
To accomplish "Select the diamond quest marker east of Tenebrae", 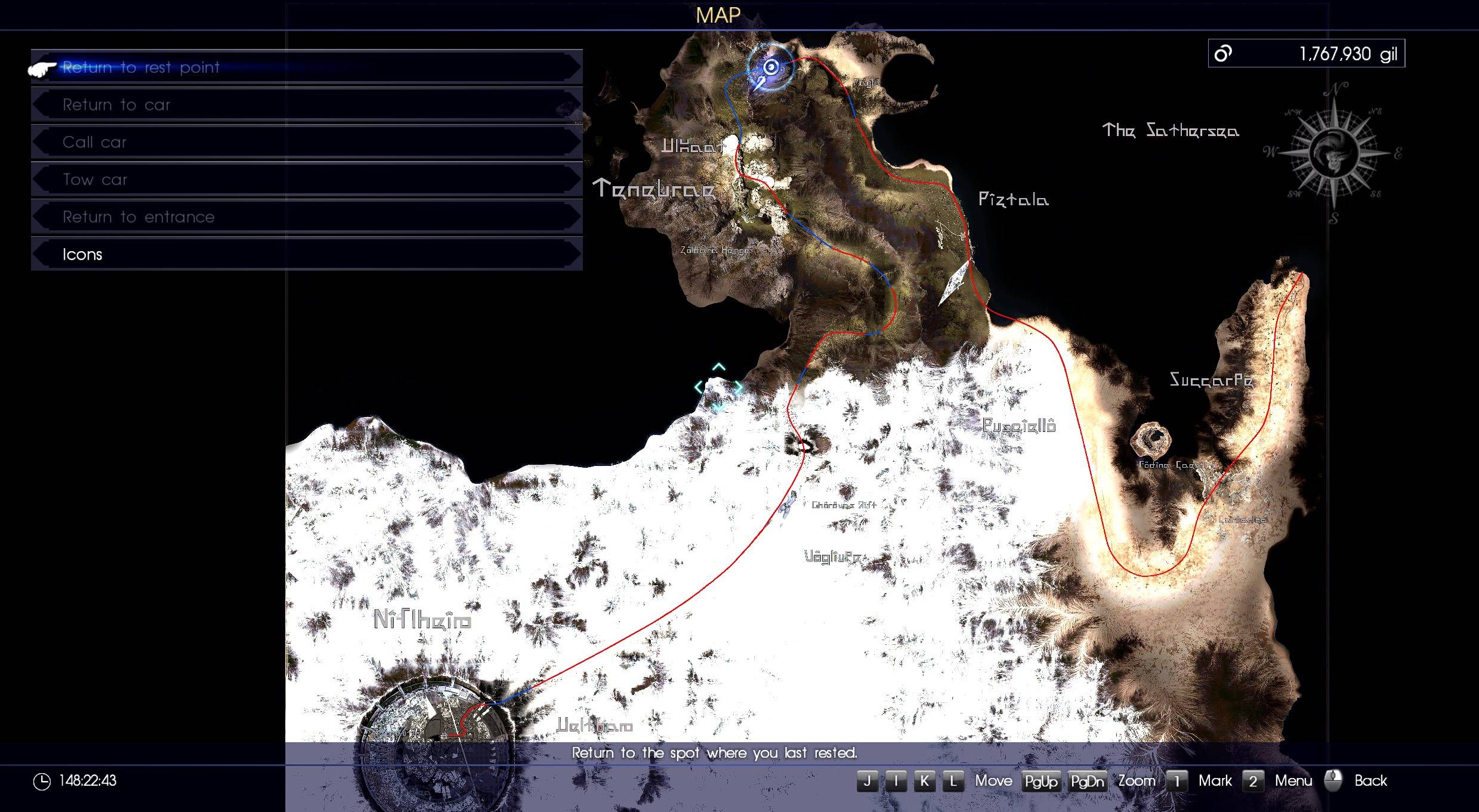I will tap(955, 283).
